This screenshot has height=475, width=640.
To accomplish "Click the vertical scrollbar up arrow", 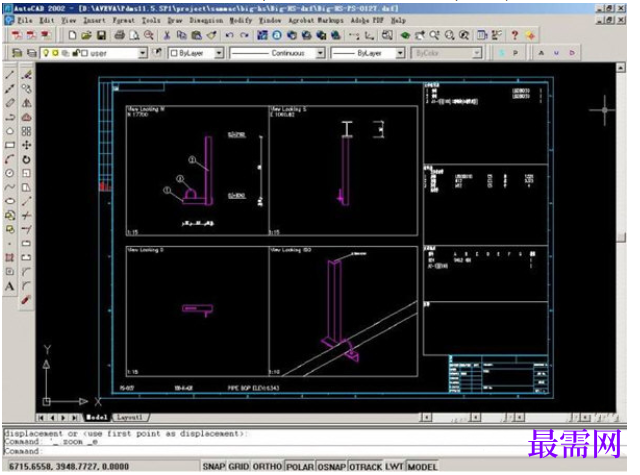I will (x=621, y=67).
